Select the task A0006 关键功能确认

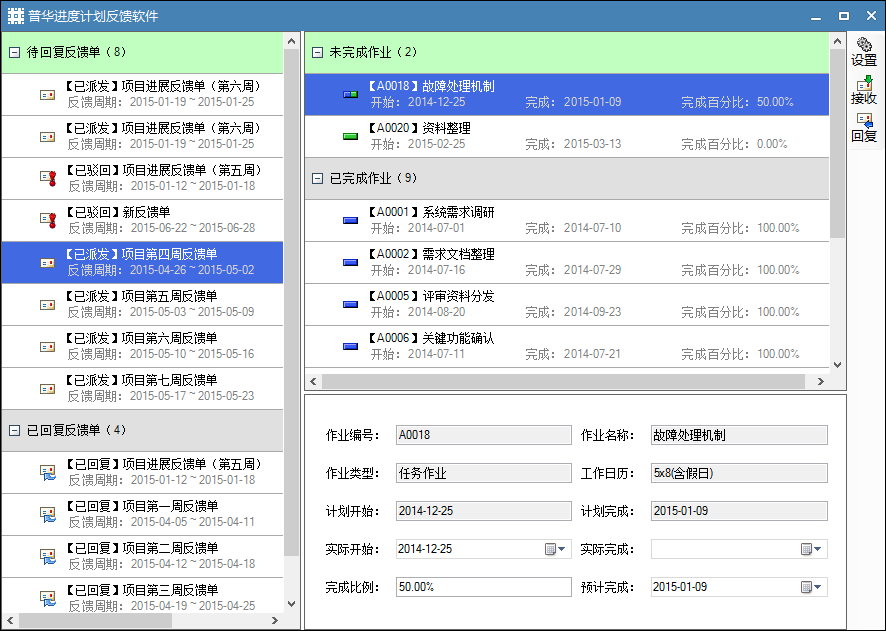(567, 346)
